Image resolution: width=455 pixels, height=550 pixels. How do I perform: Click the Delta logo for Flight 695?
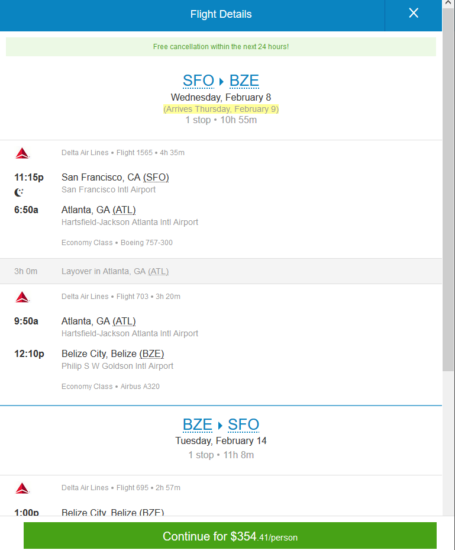tap(22, 488)
